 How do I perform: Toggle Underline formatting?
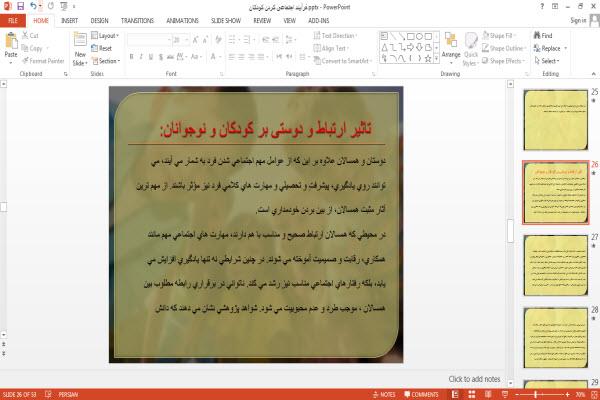click(151, 57)
